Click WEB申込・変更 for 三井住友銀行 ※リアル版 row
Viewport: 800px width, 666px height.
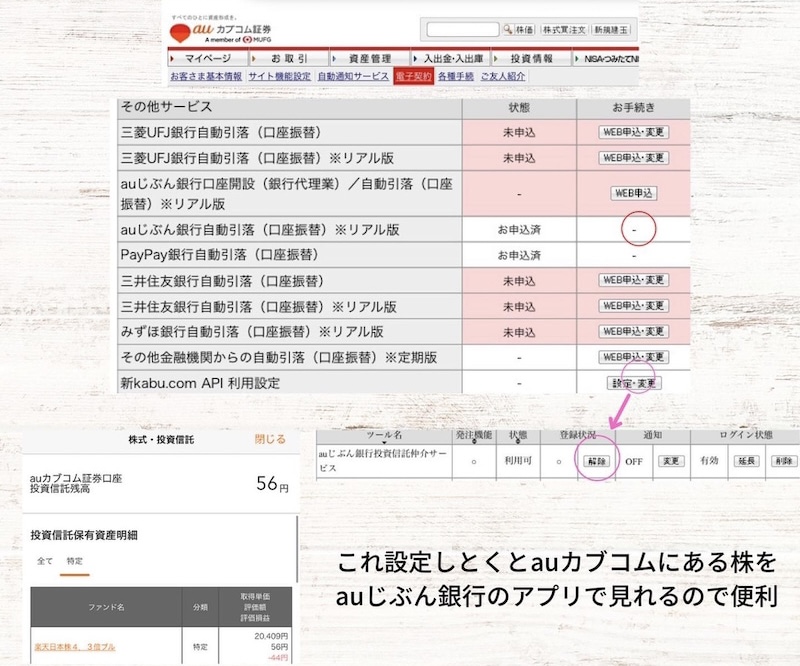coord(633,306)
